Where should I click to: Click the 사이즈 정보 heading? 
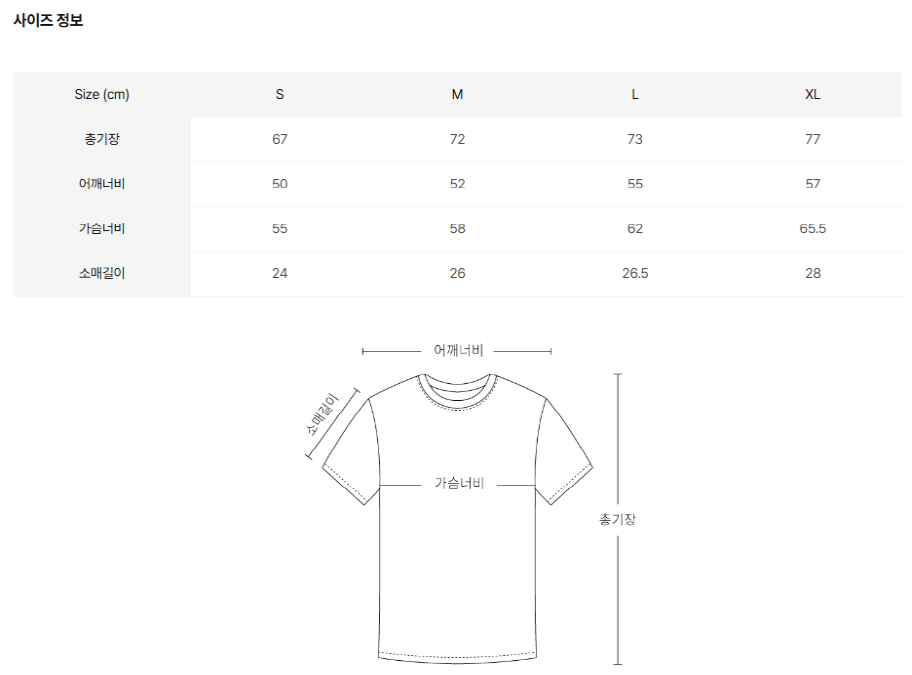point(48,20)
